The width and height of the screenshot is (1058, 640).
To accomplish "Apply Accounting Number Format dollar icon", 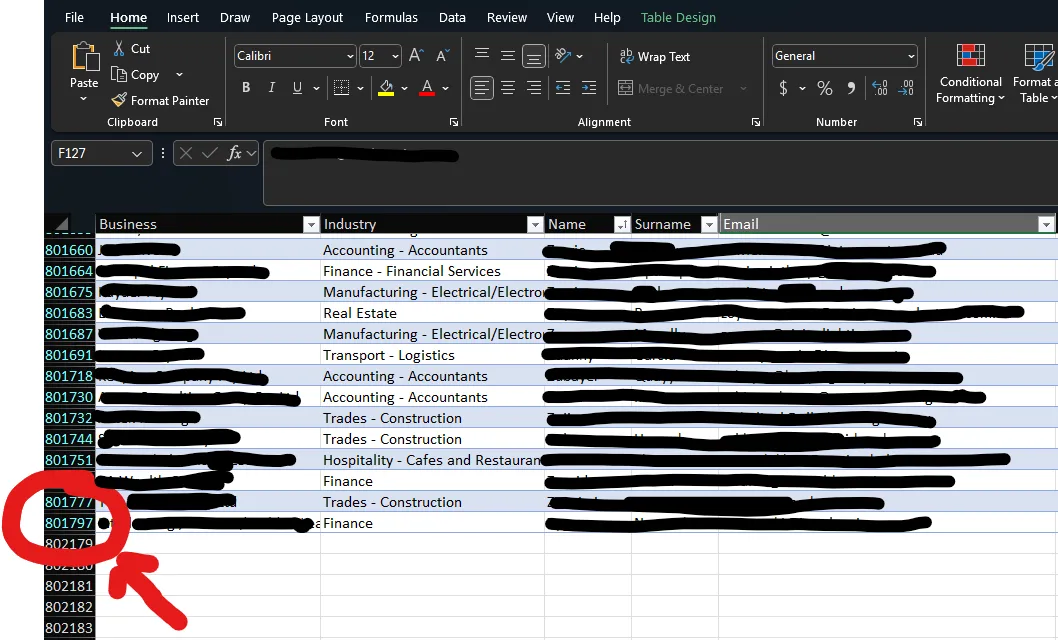I will tap(783, 88).
